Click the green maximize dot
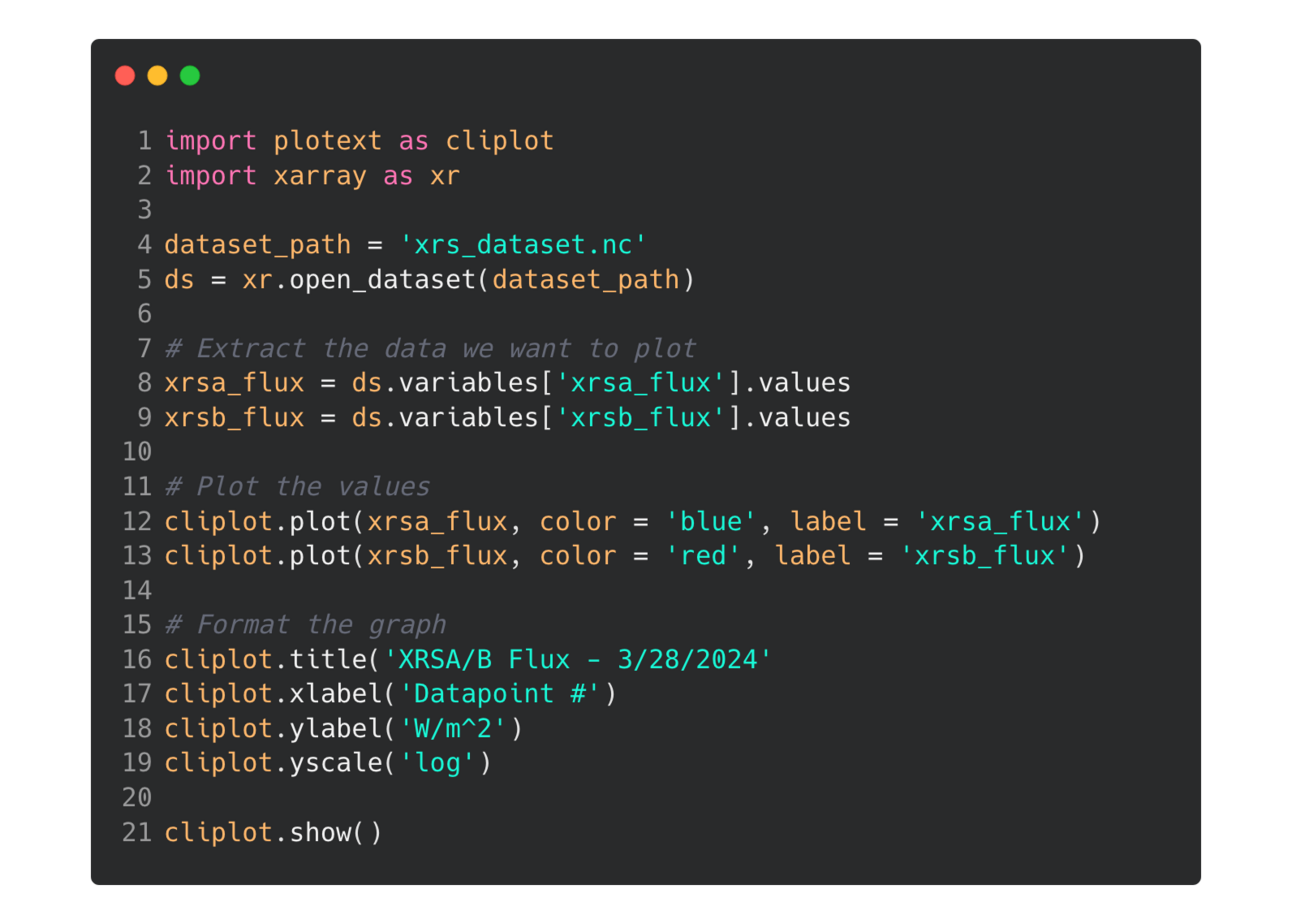This screenshot has width=1292, height=924. 189,75
